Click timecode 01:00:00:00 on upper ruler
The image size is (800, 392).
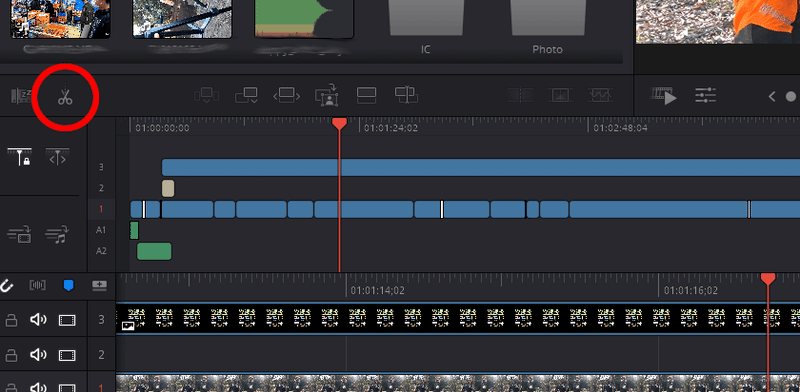point(162,128)
